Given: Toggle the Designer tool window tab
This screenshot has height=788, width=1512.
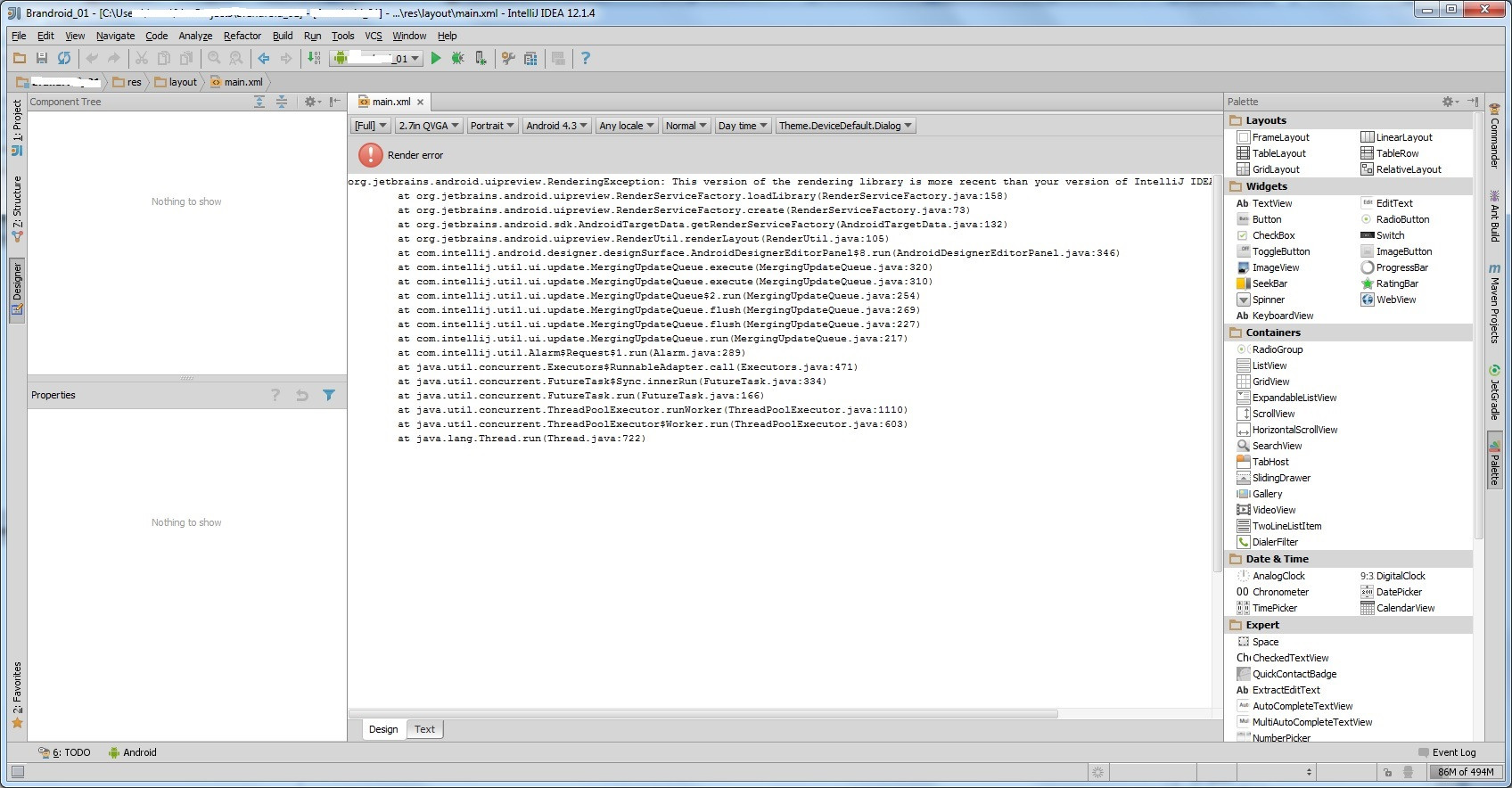Looking at the screenshot, I should pyautogui.click(x=17, y=290).
